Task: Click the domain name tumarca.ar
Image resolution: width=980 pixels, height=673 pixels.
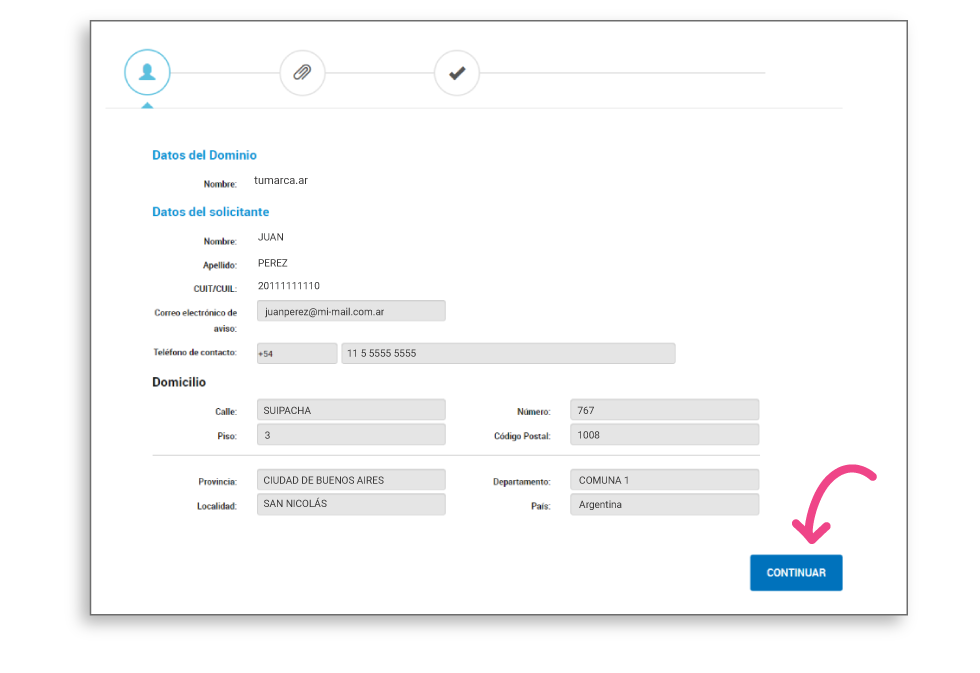Action: click(x=281, y=181)
